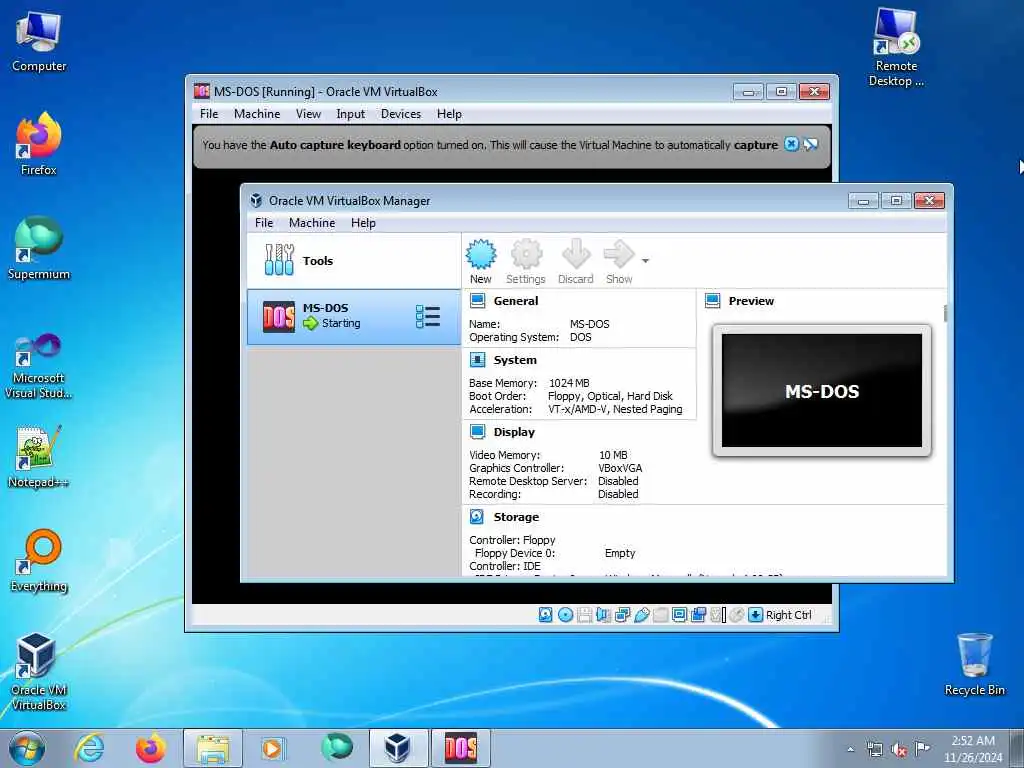Open File menu in VirtualBox Manager
1024x768 pixels.
tap(264, 223)
